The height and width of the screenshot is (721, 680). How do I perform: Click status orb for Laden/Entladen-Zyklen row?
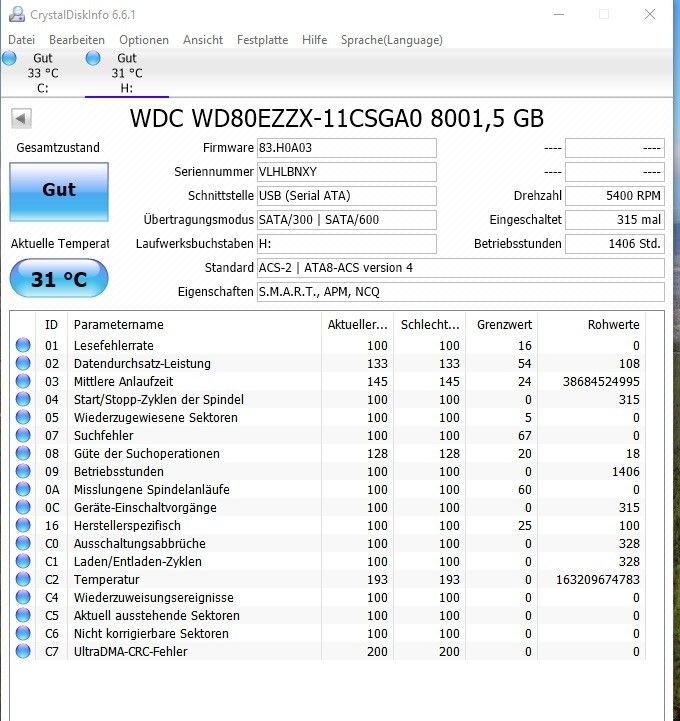click(23, 561)
